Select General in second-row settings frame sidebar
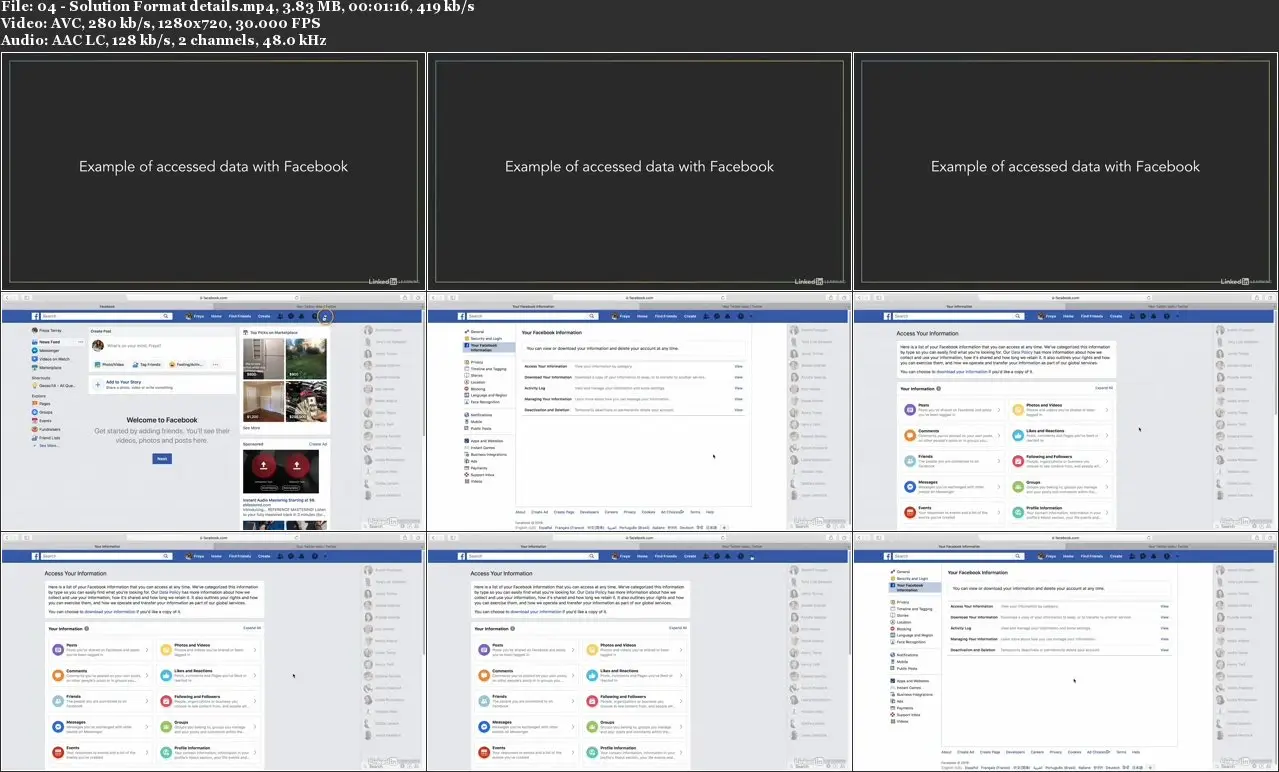The height and width of the screenshot is (772, 1279). coord(474,332)
